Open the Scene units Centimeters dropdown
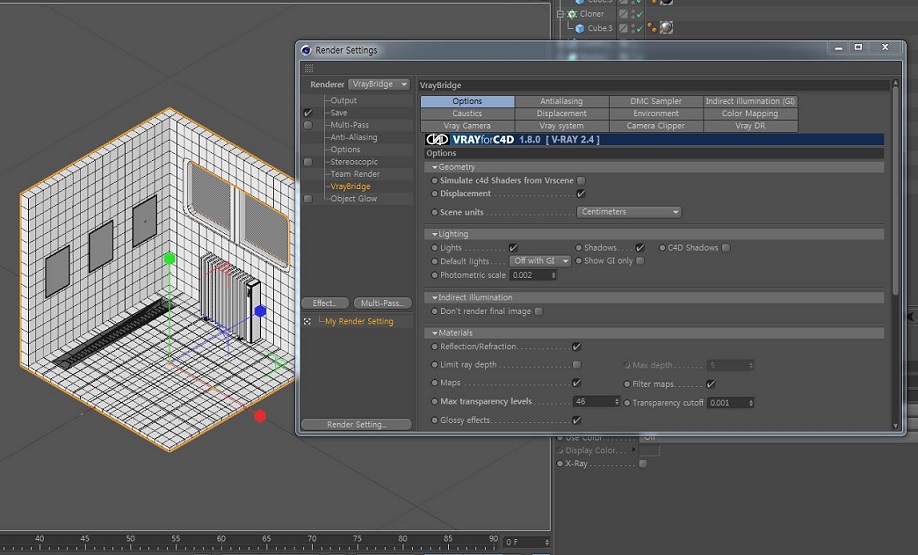The image size is (918, 555). [x=629, y=212]
